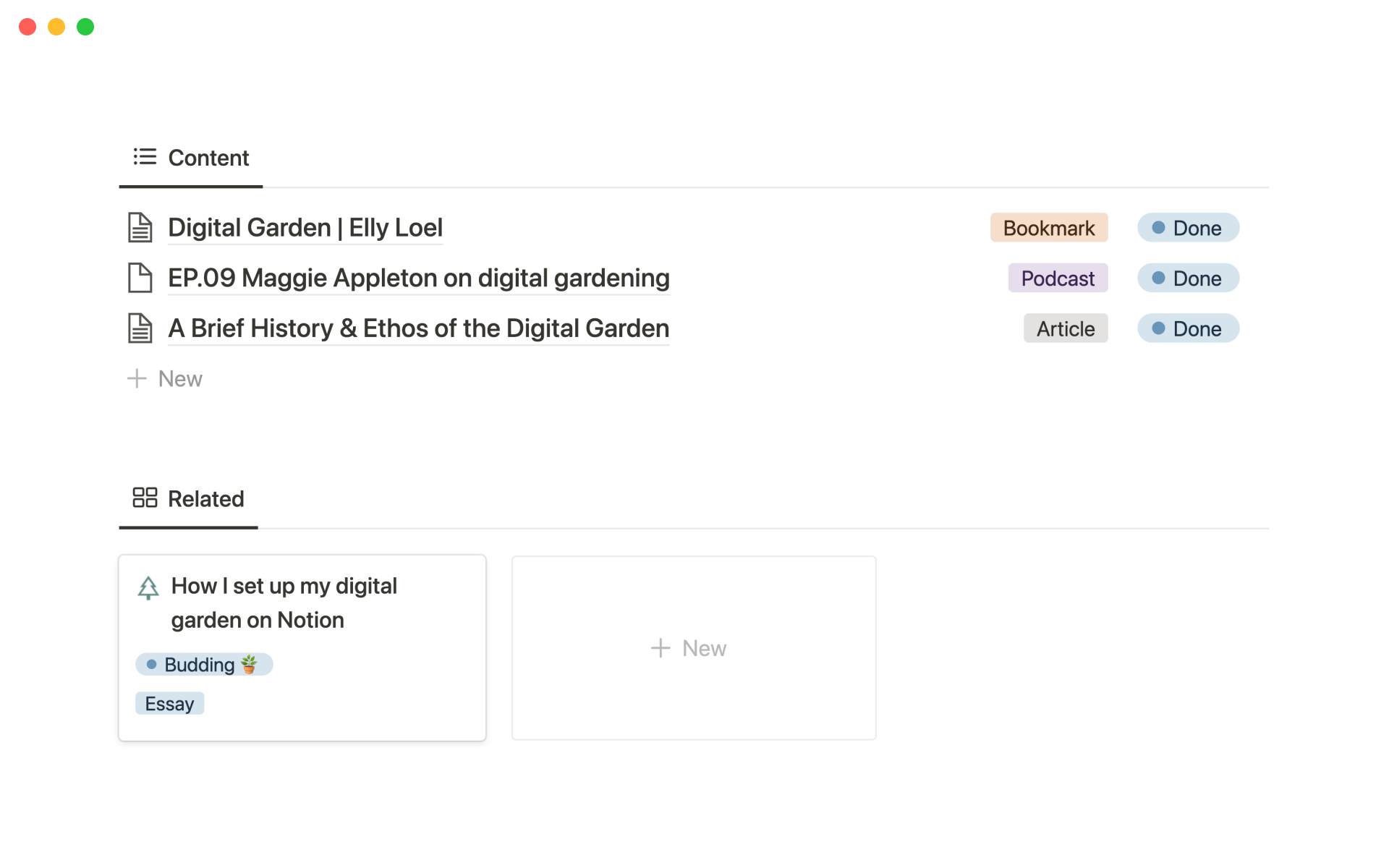Image resolution: width=1389 pixels, height=868 pixels.
Task: Open the Digital Garden | Elly Loel page
Action: coord(305,228)
